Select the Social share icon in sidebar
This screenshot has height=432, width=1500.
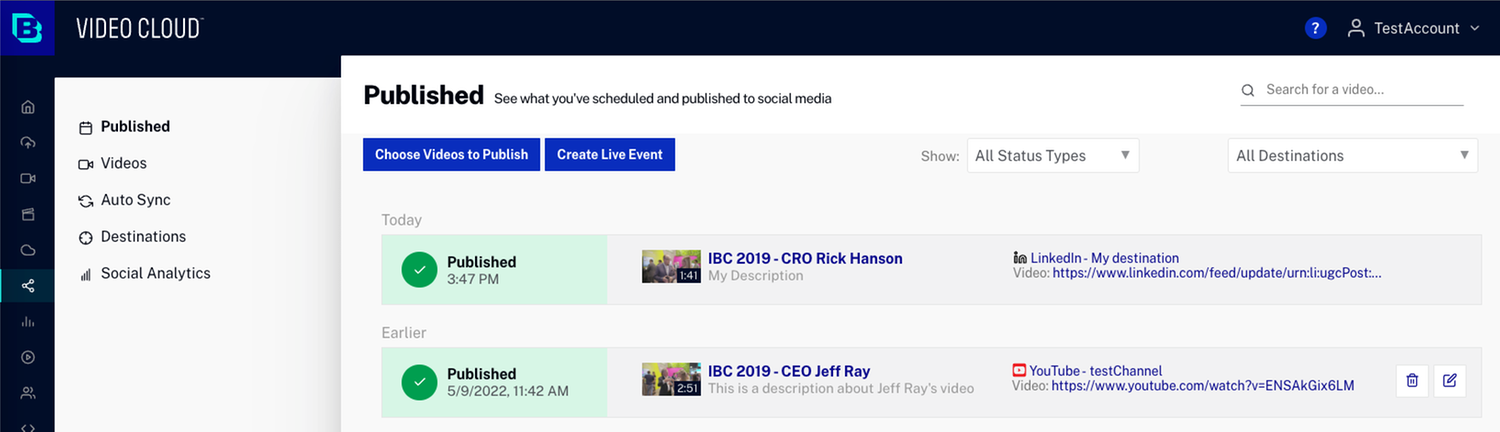click(x=28, y=286)
